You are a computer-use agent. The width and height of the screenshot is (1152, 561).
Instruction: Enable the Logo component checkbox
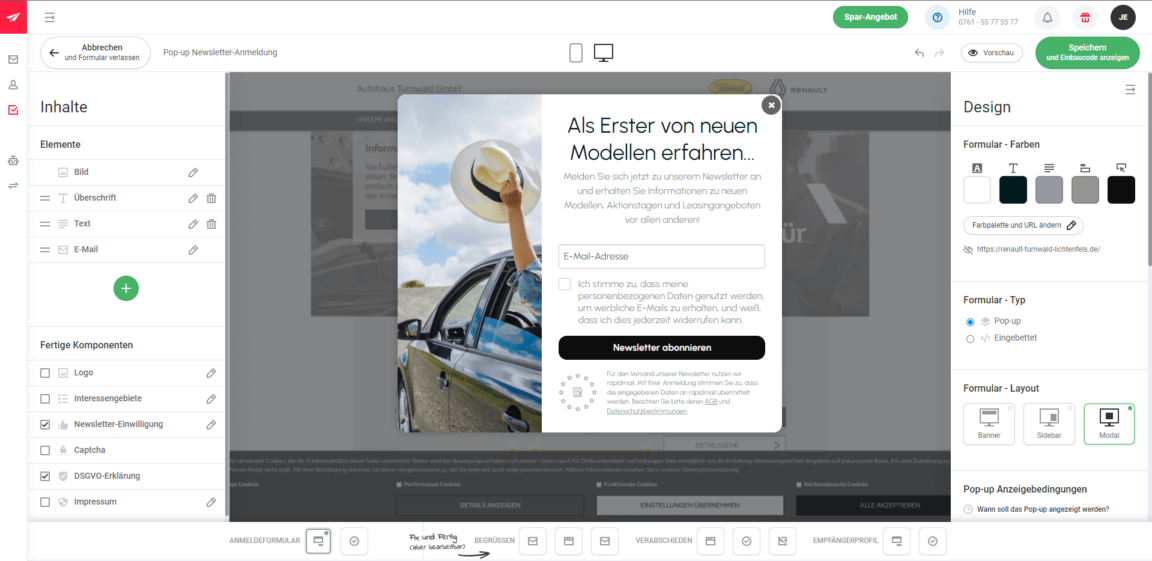point(45,373)
